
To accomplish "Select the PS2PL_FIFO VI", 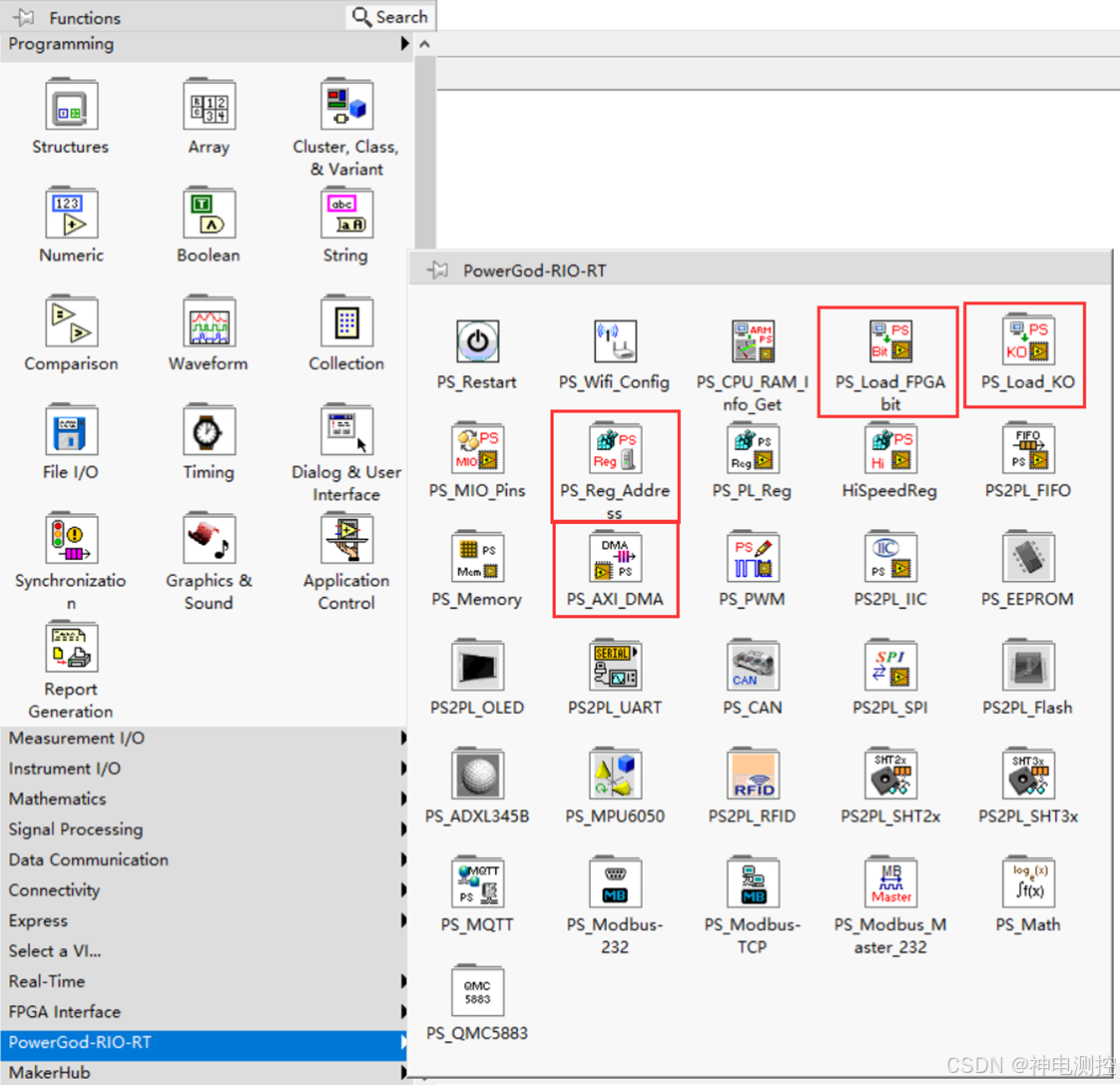I will coord(1028,447).
